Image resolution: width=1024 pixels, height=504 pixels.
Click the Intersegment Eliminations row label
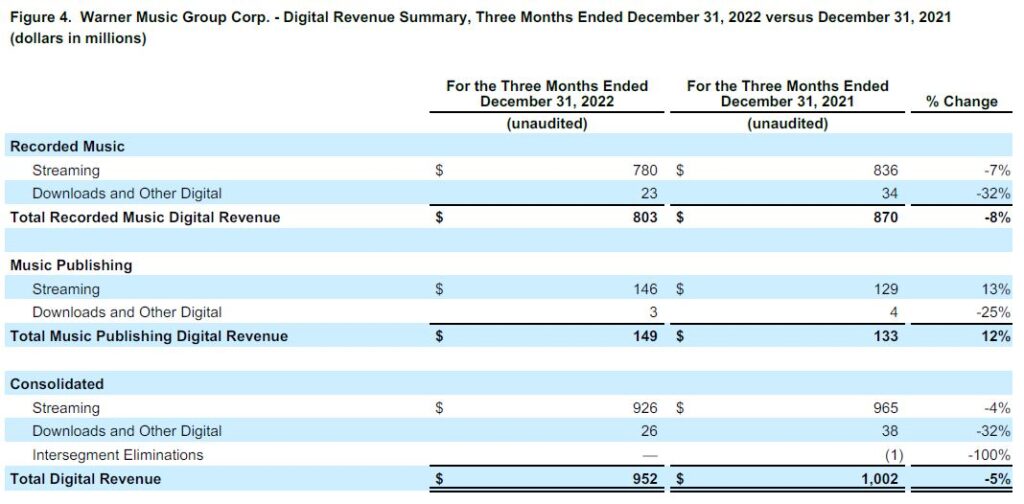[117, 455]
